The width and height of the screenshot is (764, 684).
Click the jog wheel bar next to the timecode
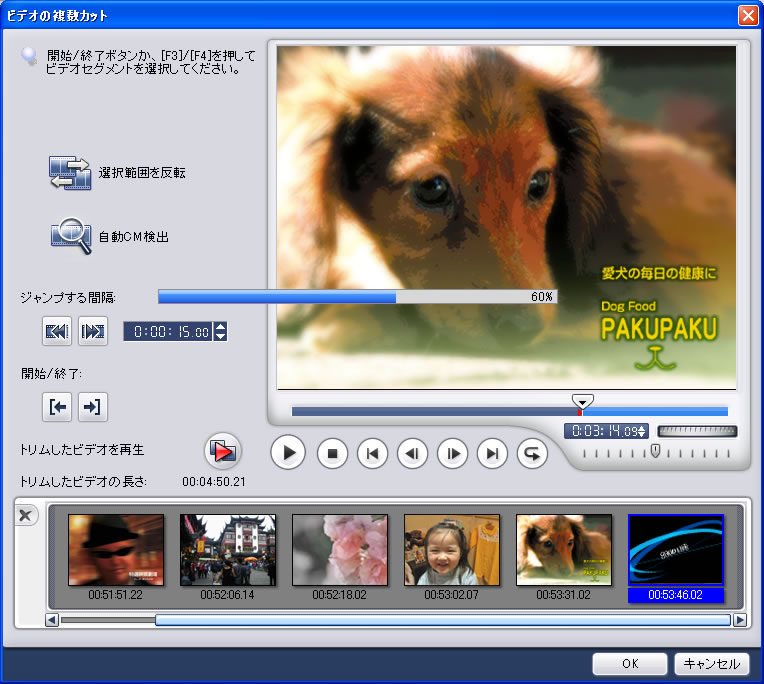click(x=697, y=431)
